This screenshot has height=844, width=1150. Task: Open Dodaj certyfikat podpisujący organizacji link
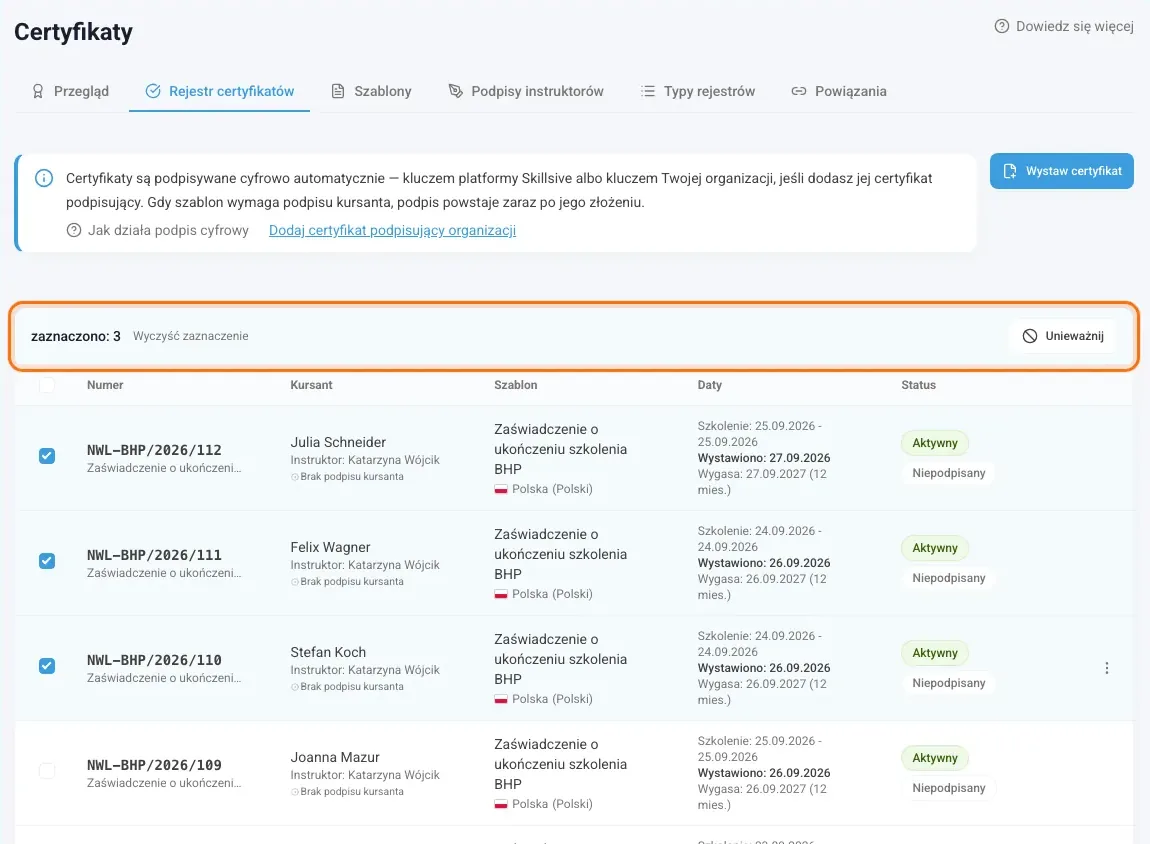392,230
